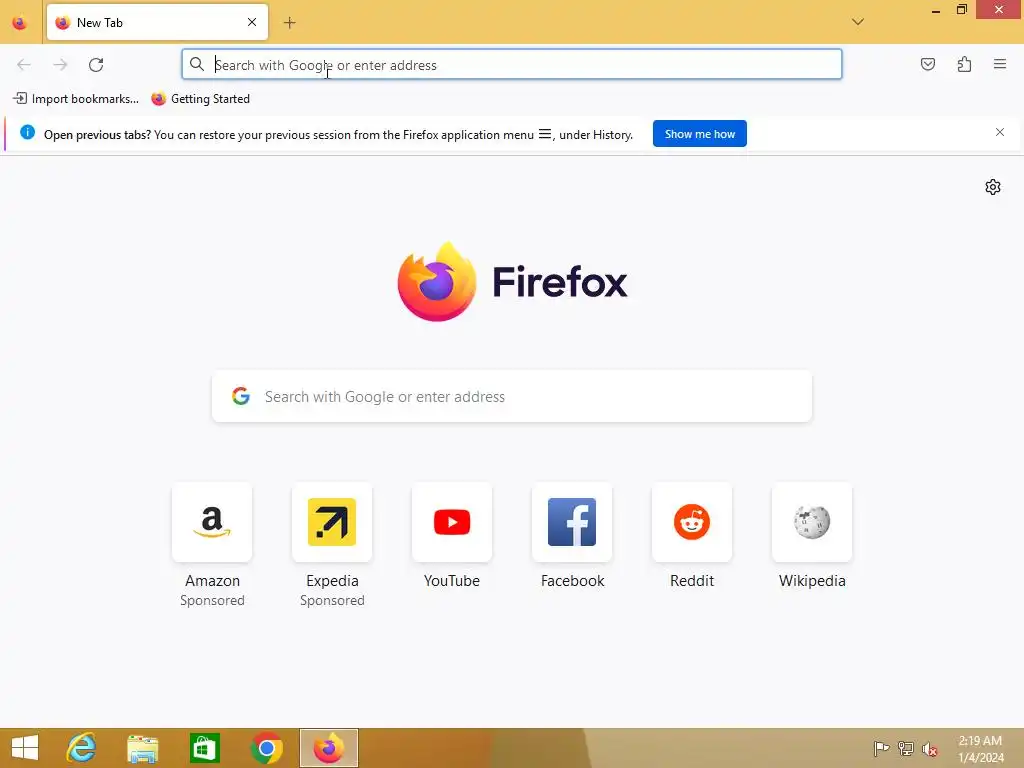Restore down the Firefox window
This screenshot has width=1024, height=768.
(961, 9)
